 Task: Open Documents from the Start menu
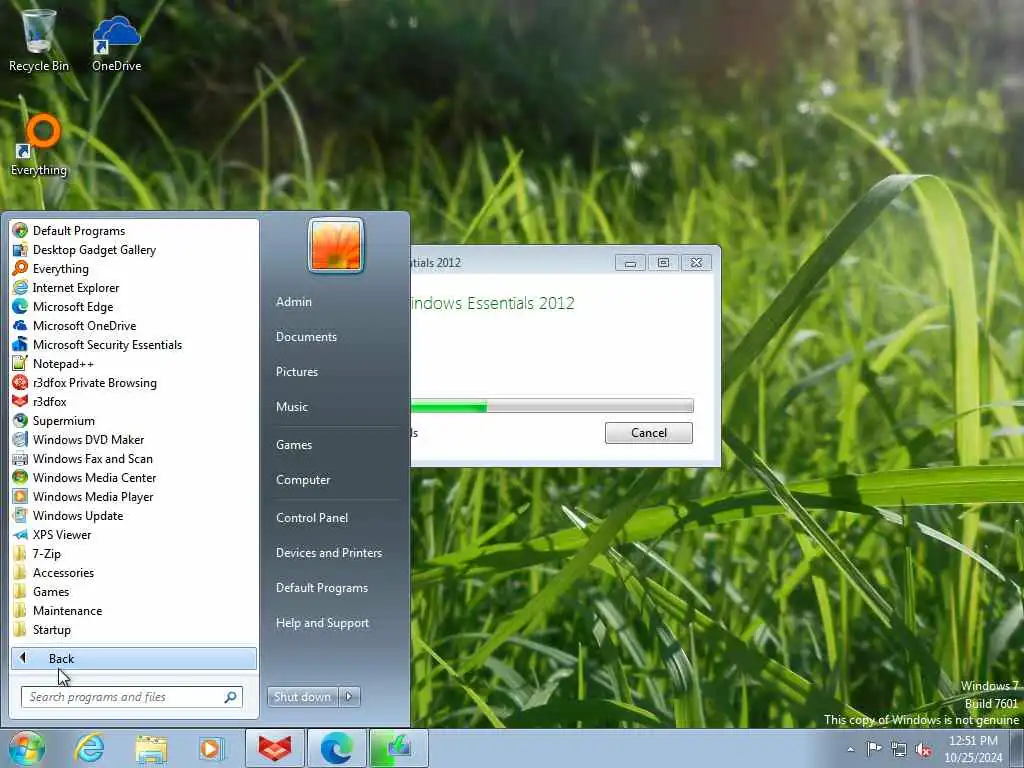pos(306,336)
